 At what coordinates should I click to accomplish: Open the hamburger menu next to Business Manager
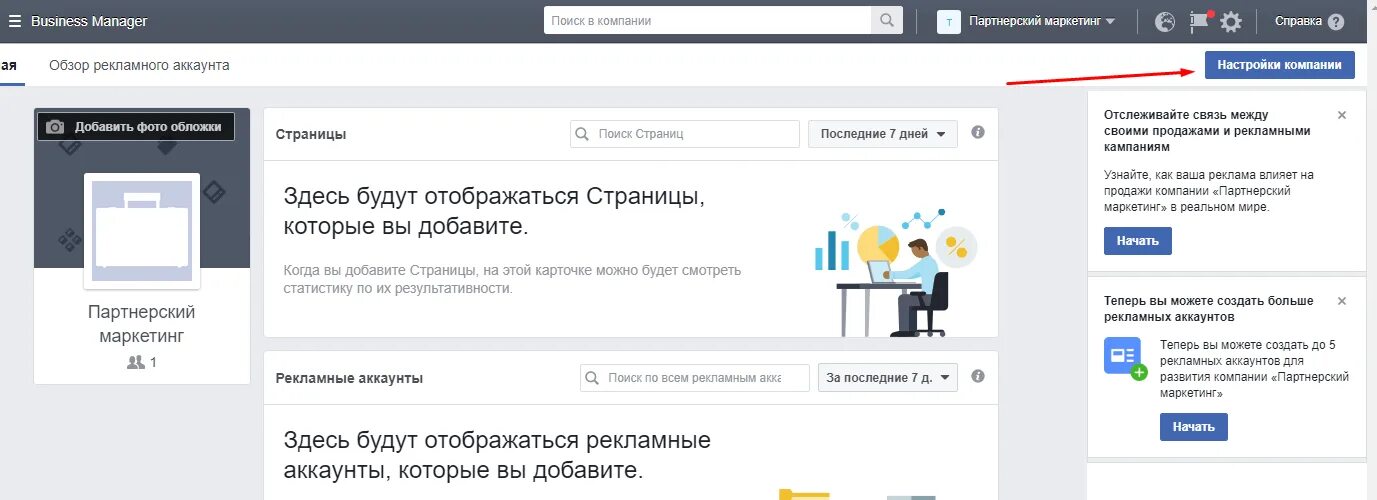tap(14, 21)
